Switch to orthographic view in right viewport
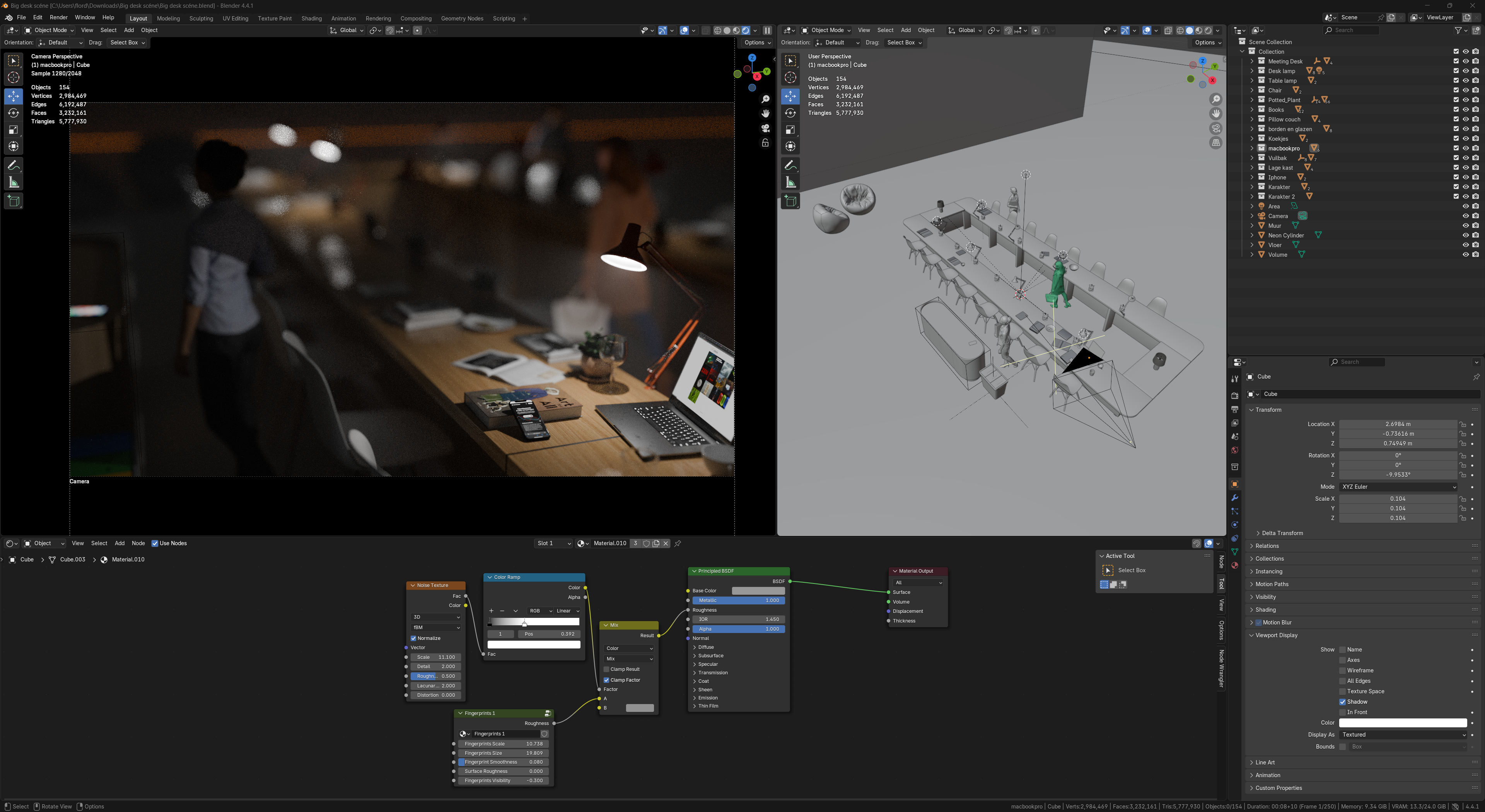 click(1216, 142)
